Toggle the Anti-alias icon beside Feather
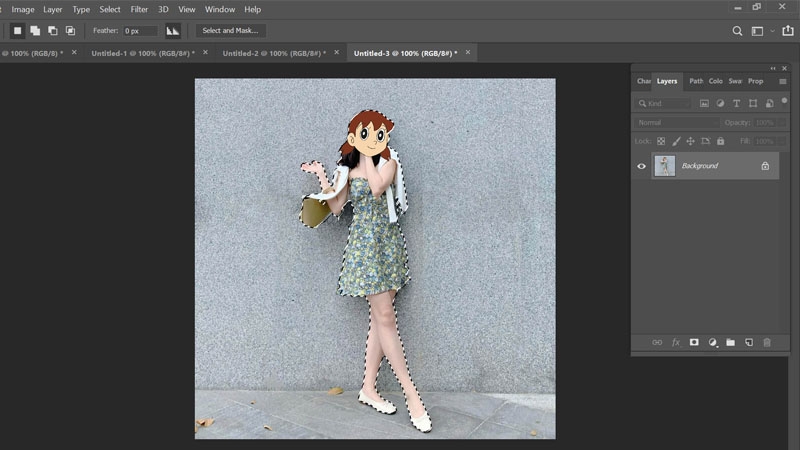The image size is (800, 450). [173, 31]
